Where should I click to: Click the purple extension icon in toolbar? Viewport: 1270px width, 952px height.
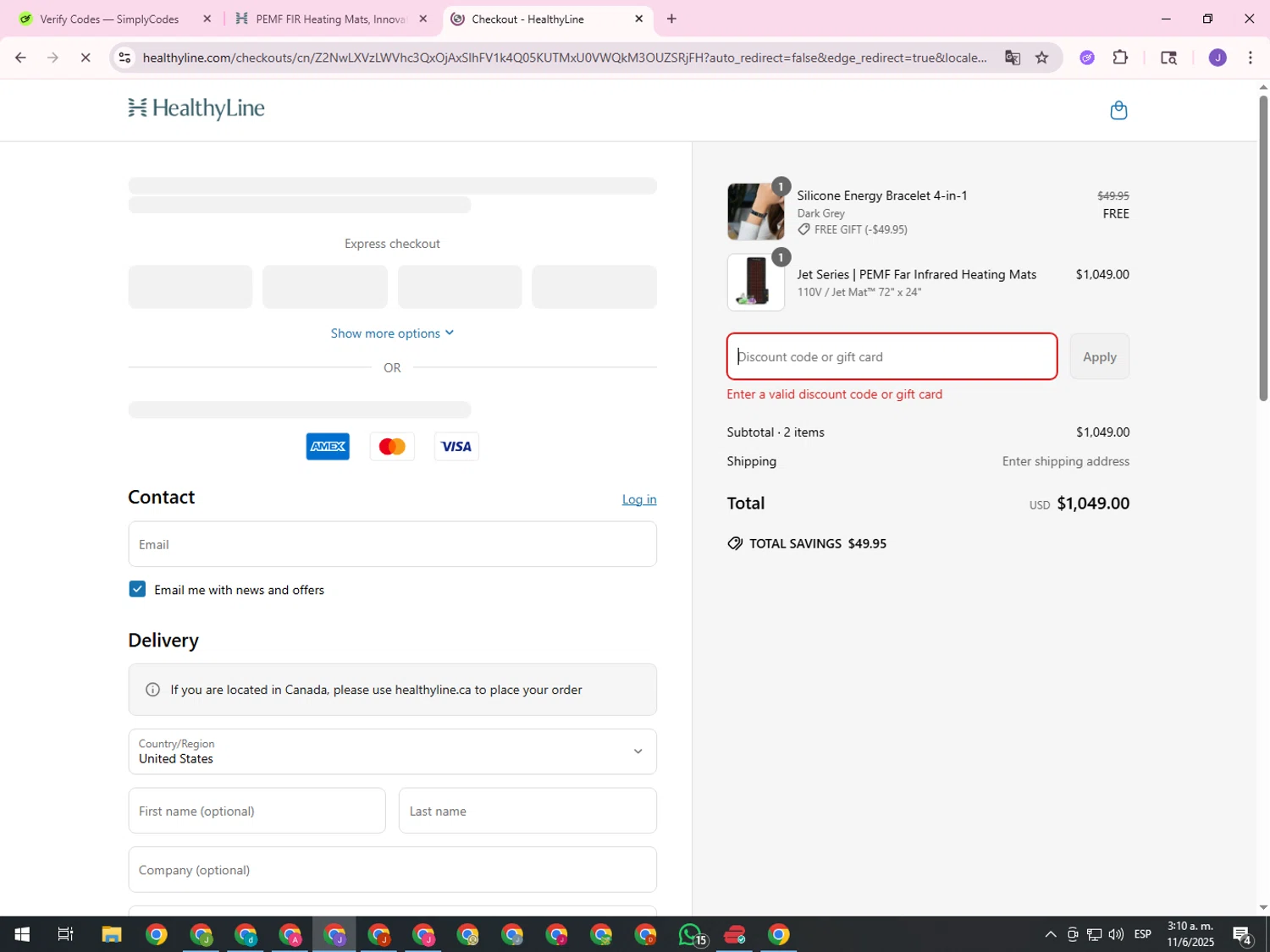pyautogui.click(x=1087, y=58)
